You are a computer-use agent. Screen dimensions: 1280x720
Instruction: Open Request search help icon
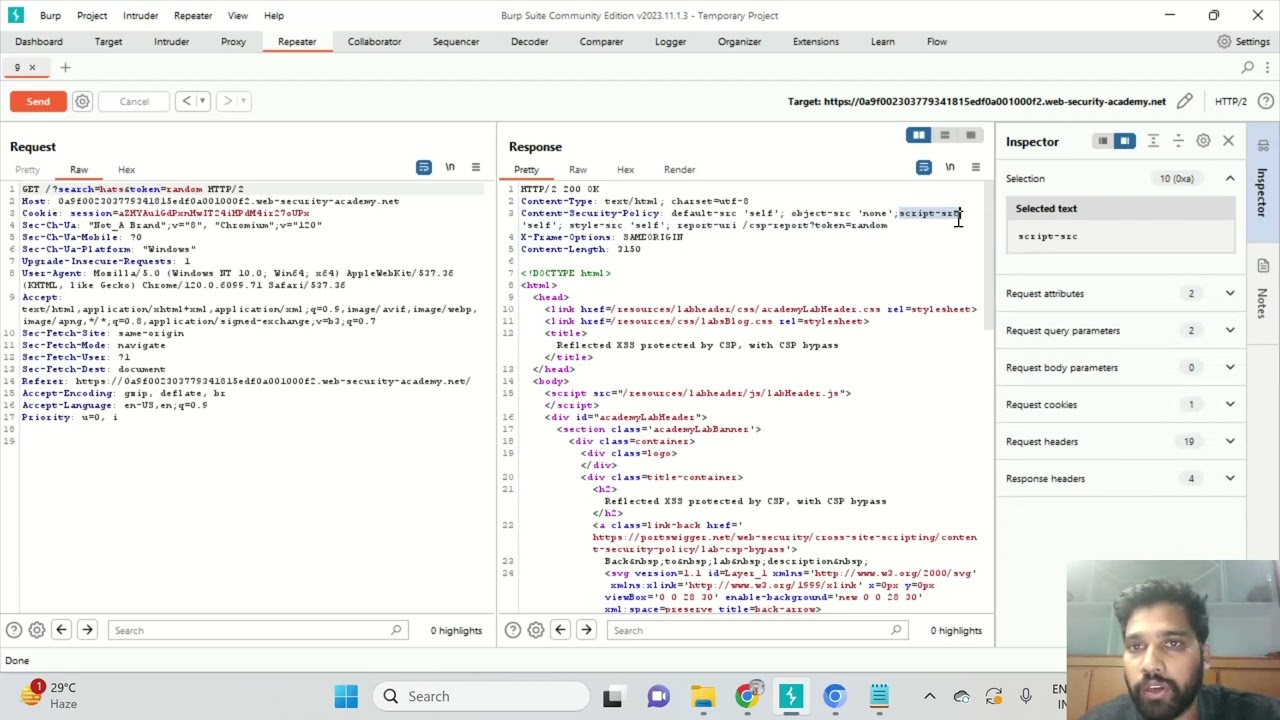(x=14, y=630)
